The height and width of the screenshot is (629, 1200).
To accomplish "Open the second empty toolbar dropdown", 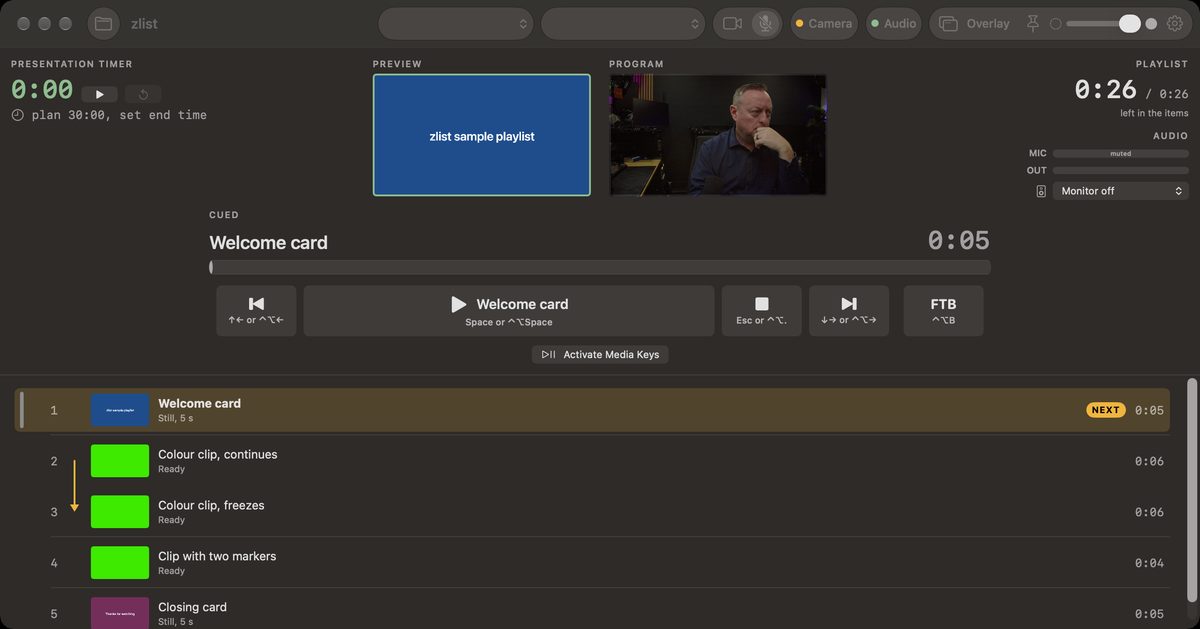I will click(623, 23).
